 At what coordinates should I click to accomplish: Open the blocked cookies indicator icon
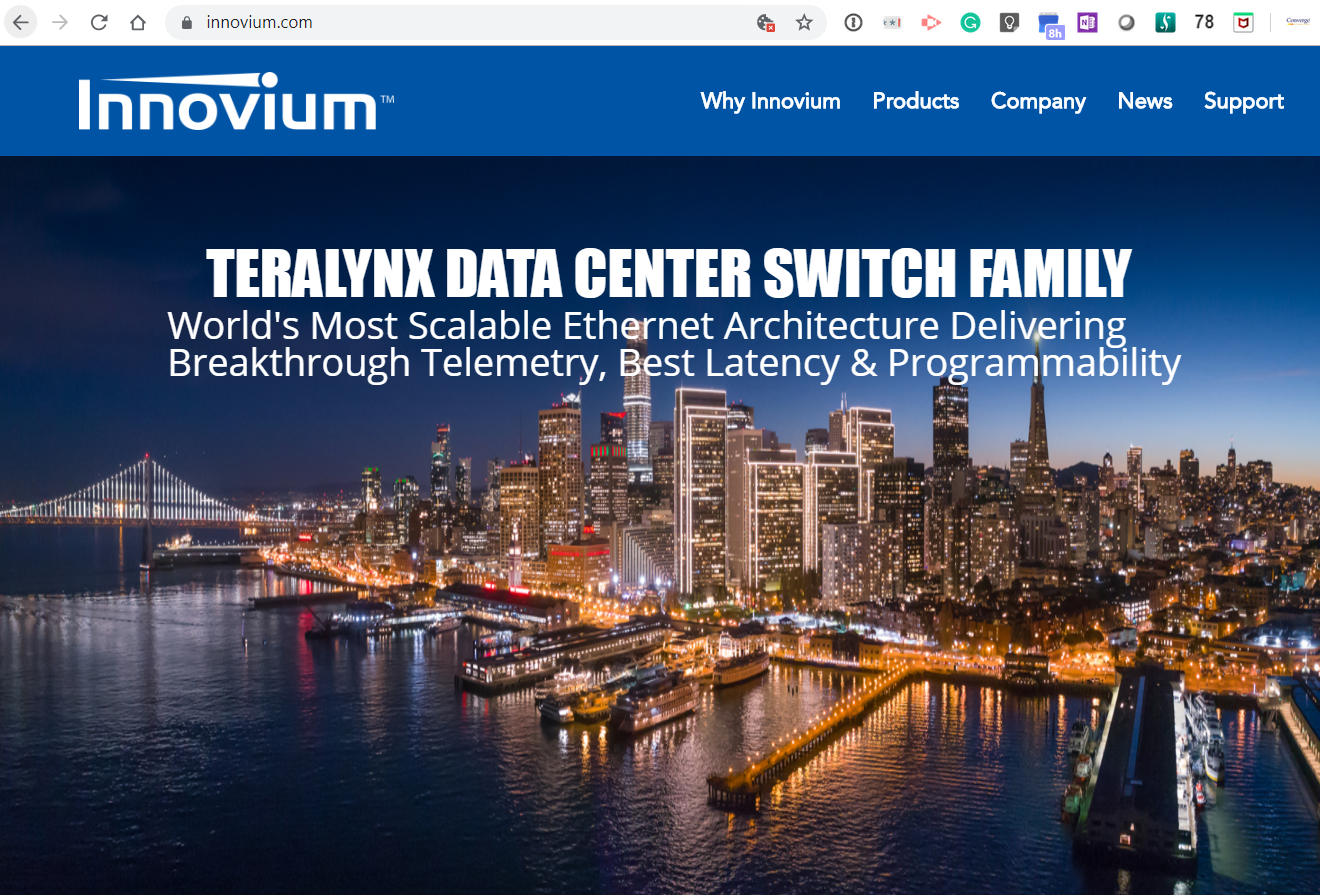[x=766, y=22]
